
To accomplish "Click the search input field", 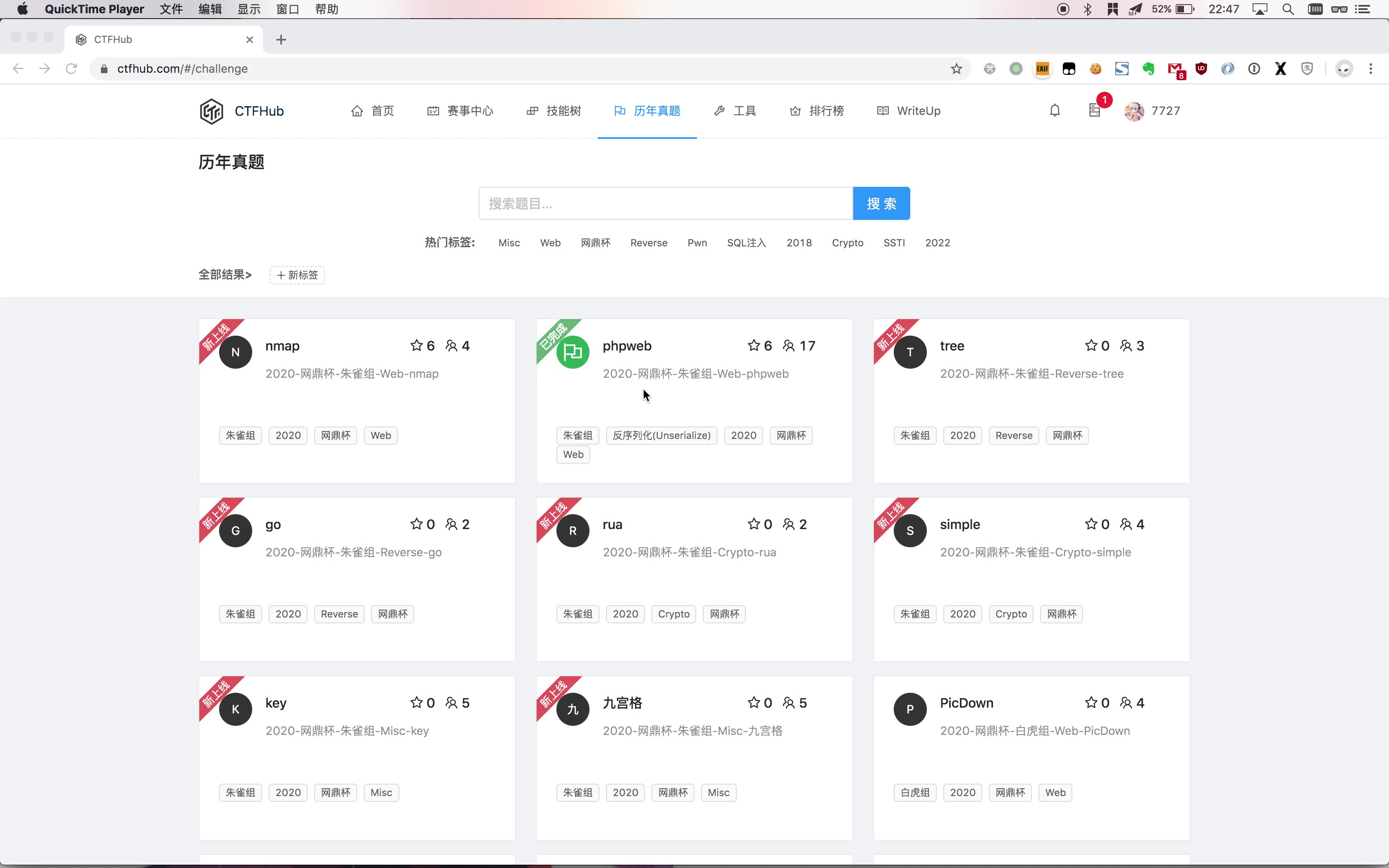I will pos(665,203).
